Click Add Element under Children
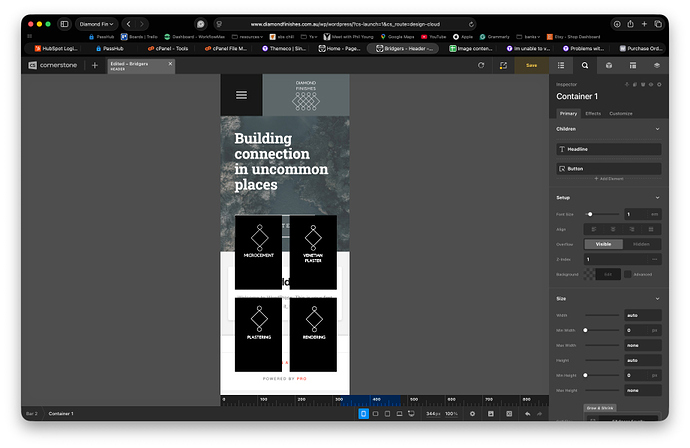Screen dimensions: 690x448 609,178
